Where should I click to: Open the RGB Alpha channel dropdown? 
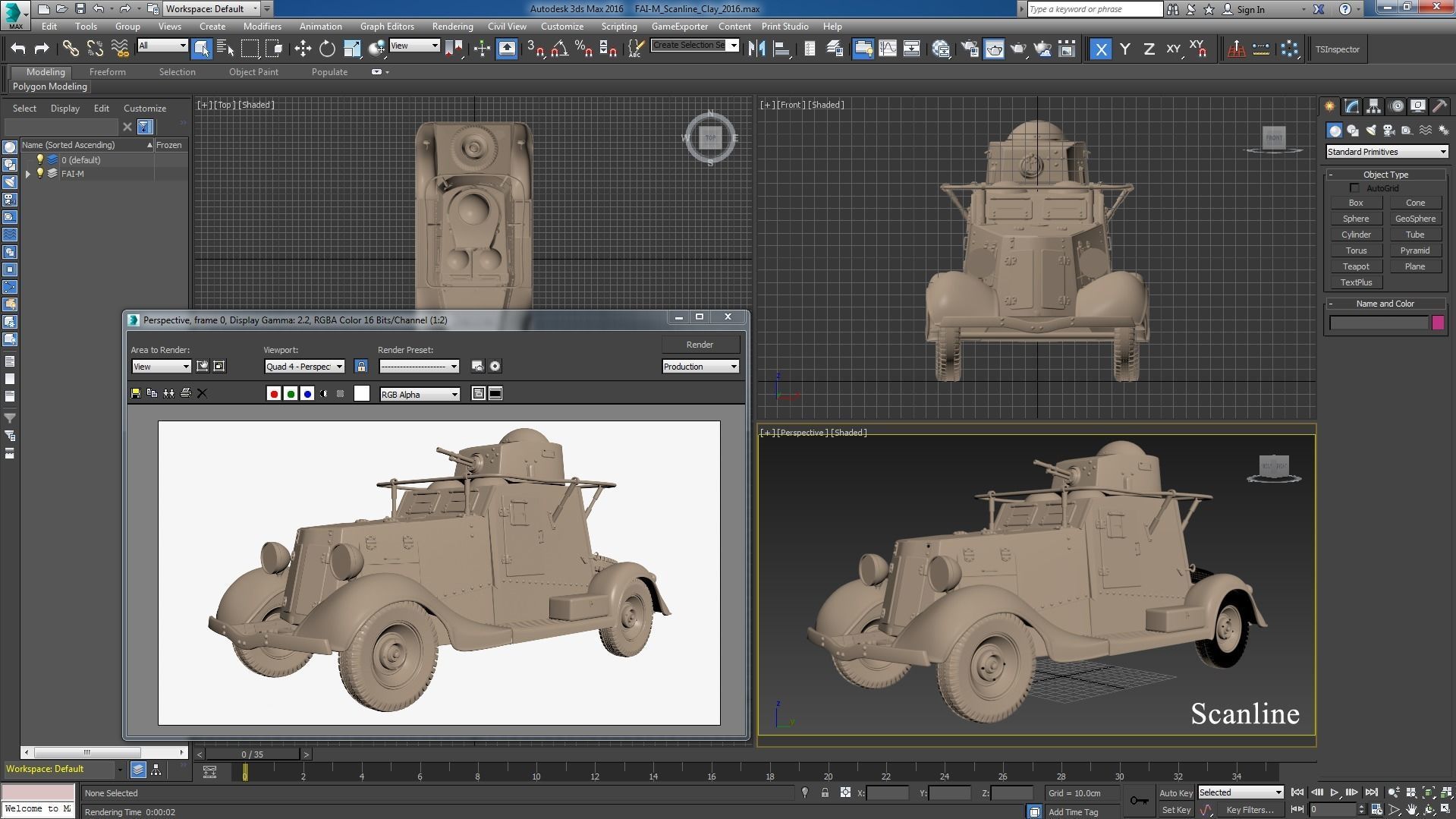pyautogui.click(x=420, y=395)
